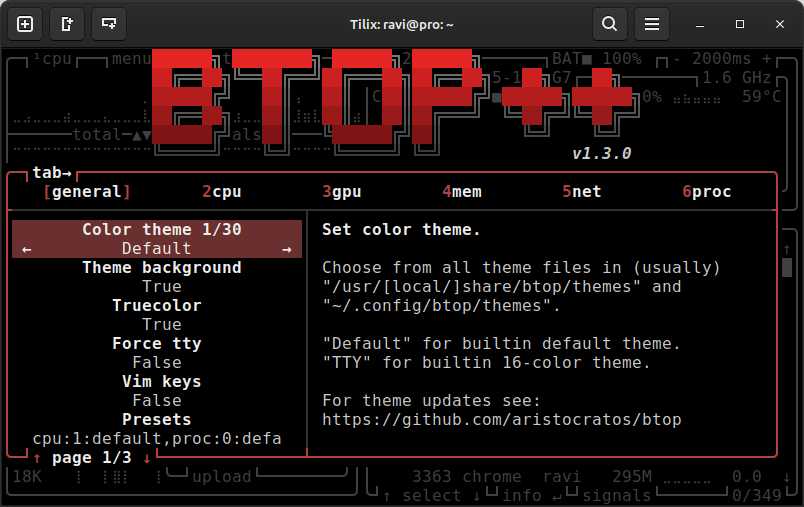Select the Vim keys option
The width and height of the screenshot is (804, 507).
162,381
